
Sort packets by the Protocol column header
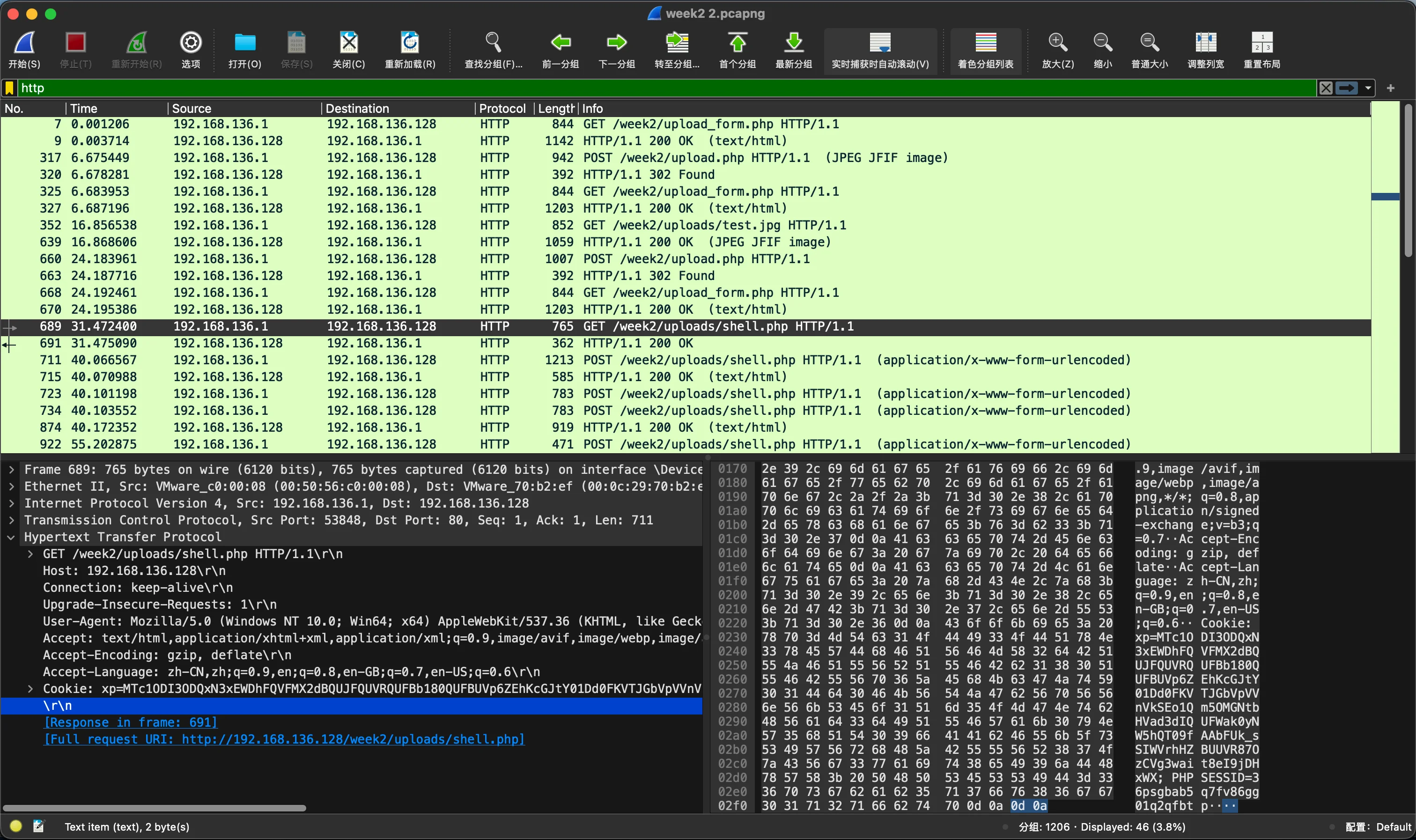(501, 109)
